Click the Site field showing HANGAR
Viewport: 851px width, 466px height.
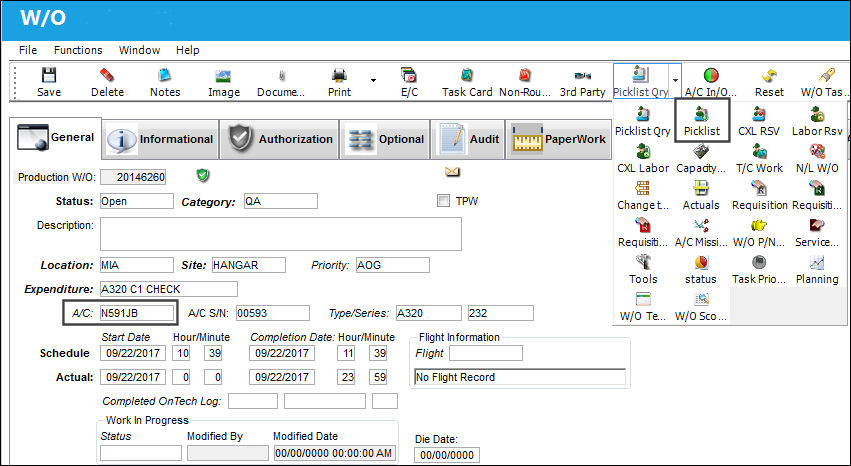click(x=249, y=265)
